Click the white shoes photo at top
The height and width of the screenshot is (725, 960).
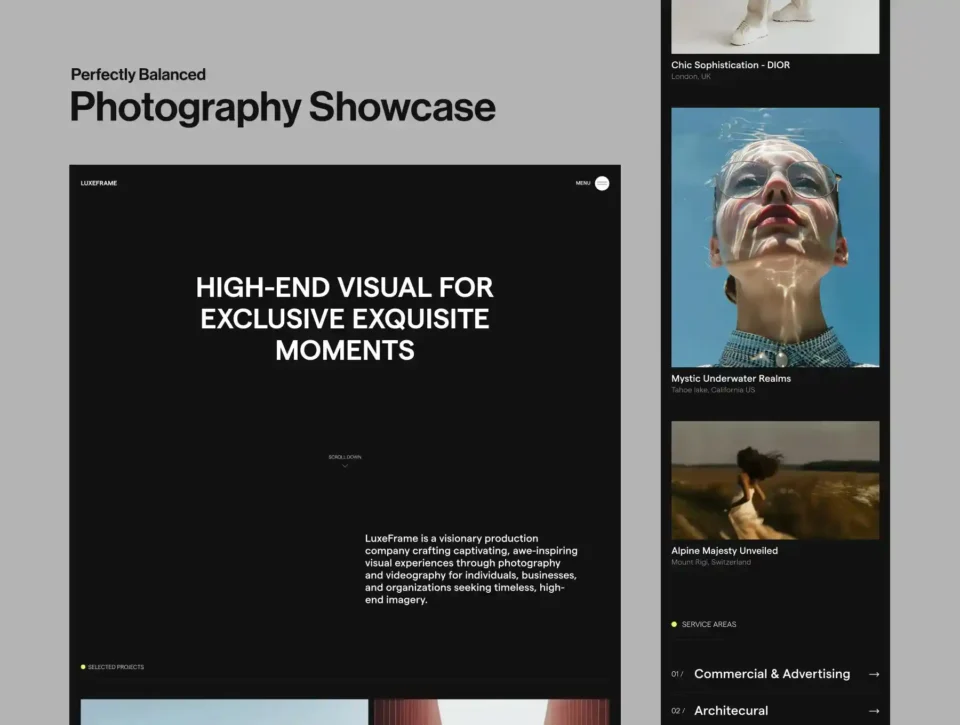click(775, 26)
